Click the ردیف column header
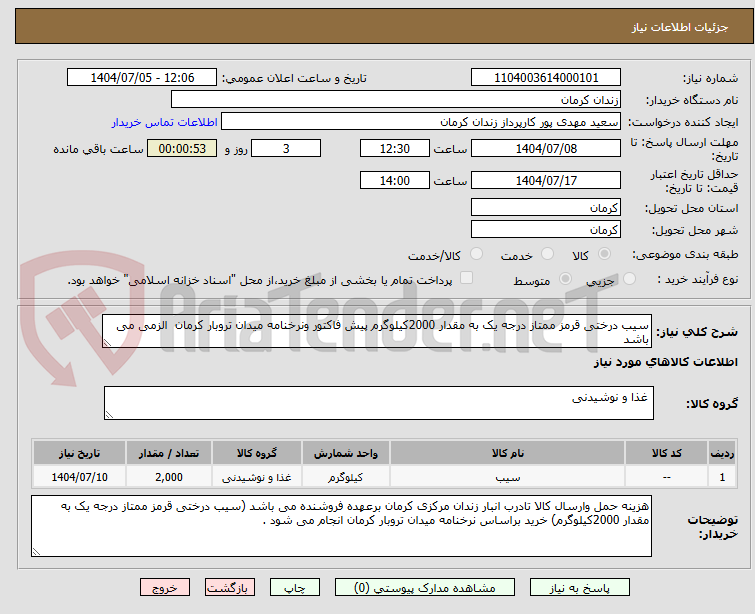The image size is (755, 614). point(722,453)
